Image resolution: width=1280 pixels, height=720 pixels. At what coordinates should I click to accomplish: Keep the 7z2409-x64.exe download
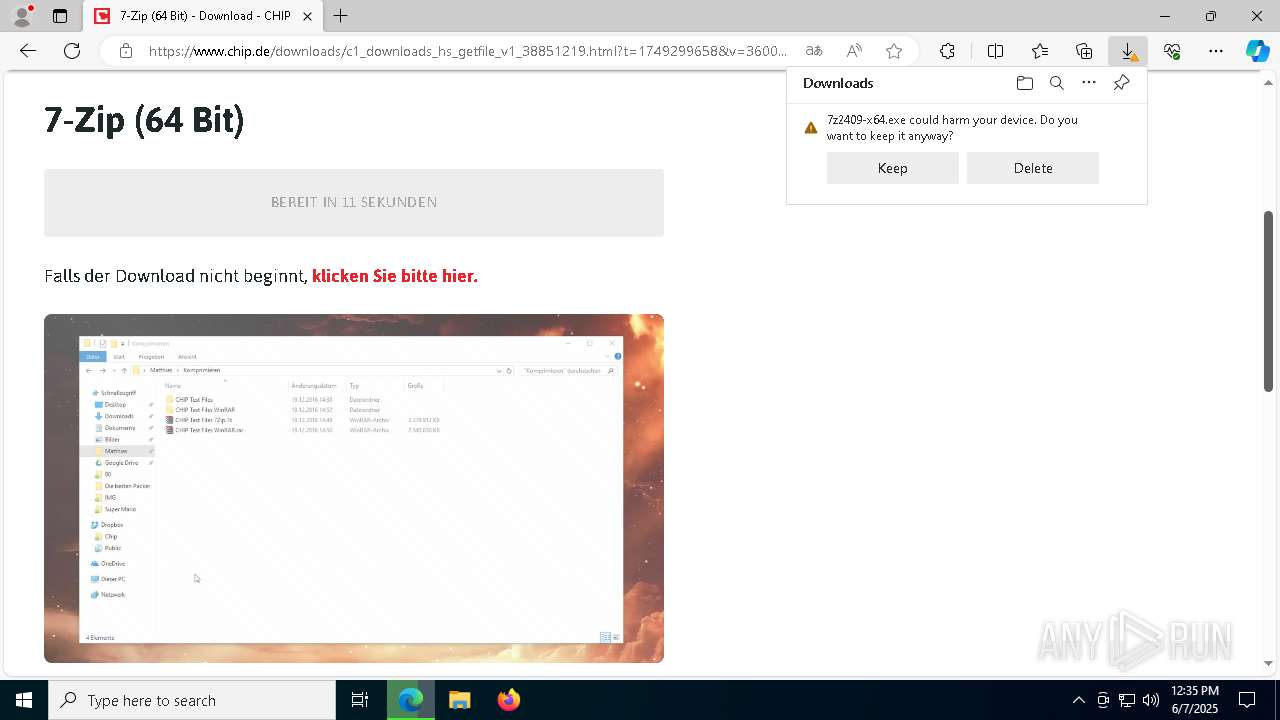[893, 168]
